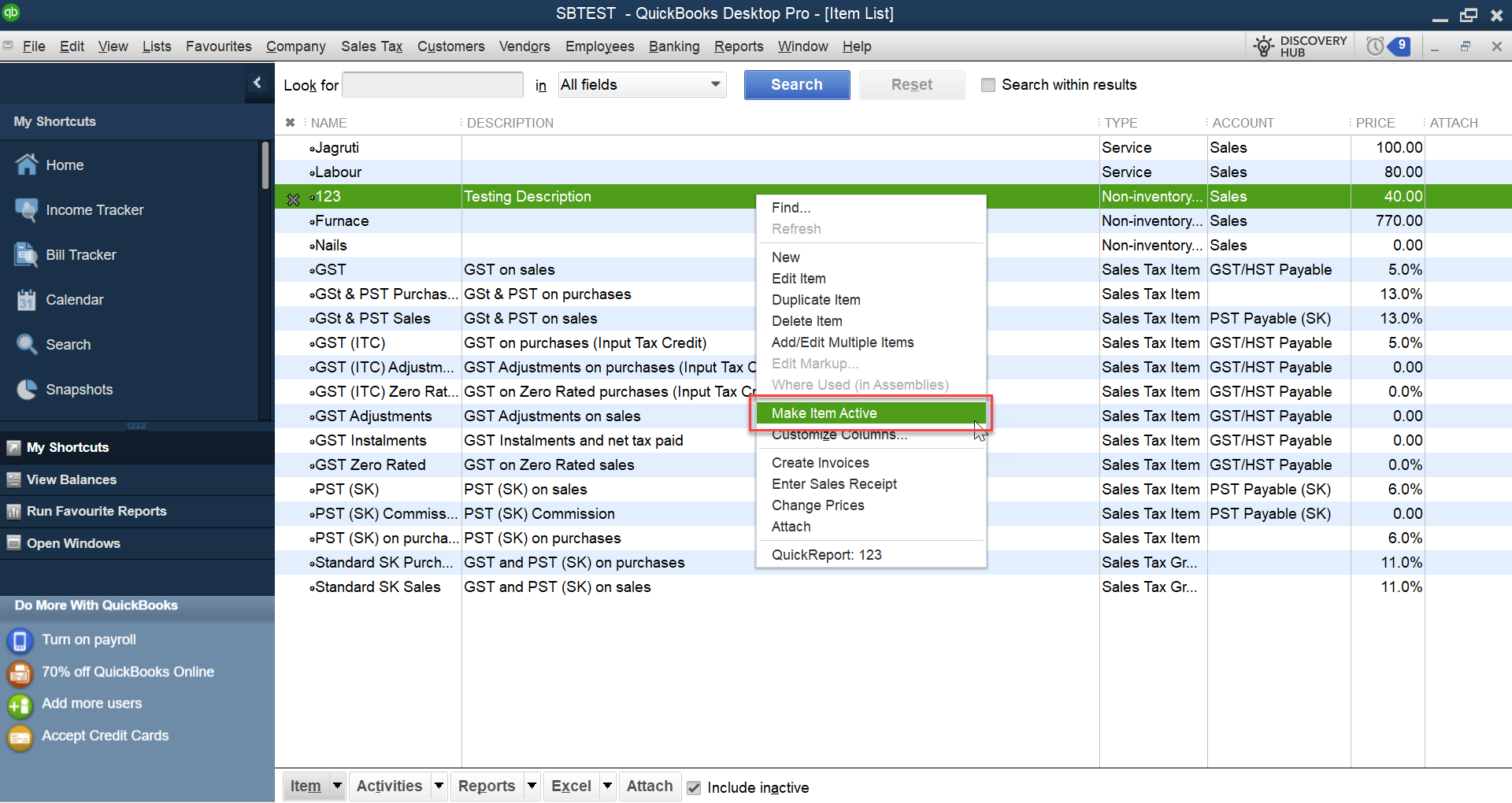Click the inactive column header X icon
Viewport: 1512px width, 803px height.
click(291, 123)
